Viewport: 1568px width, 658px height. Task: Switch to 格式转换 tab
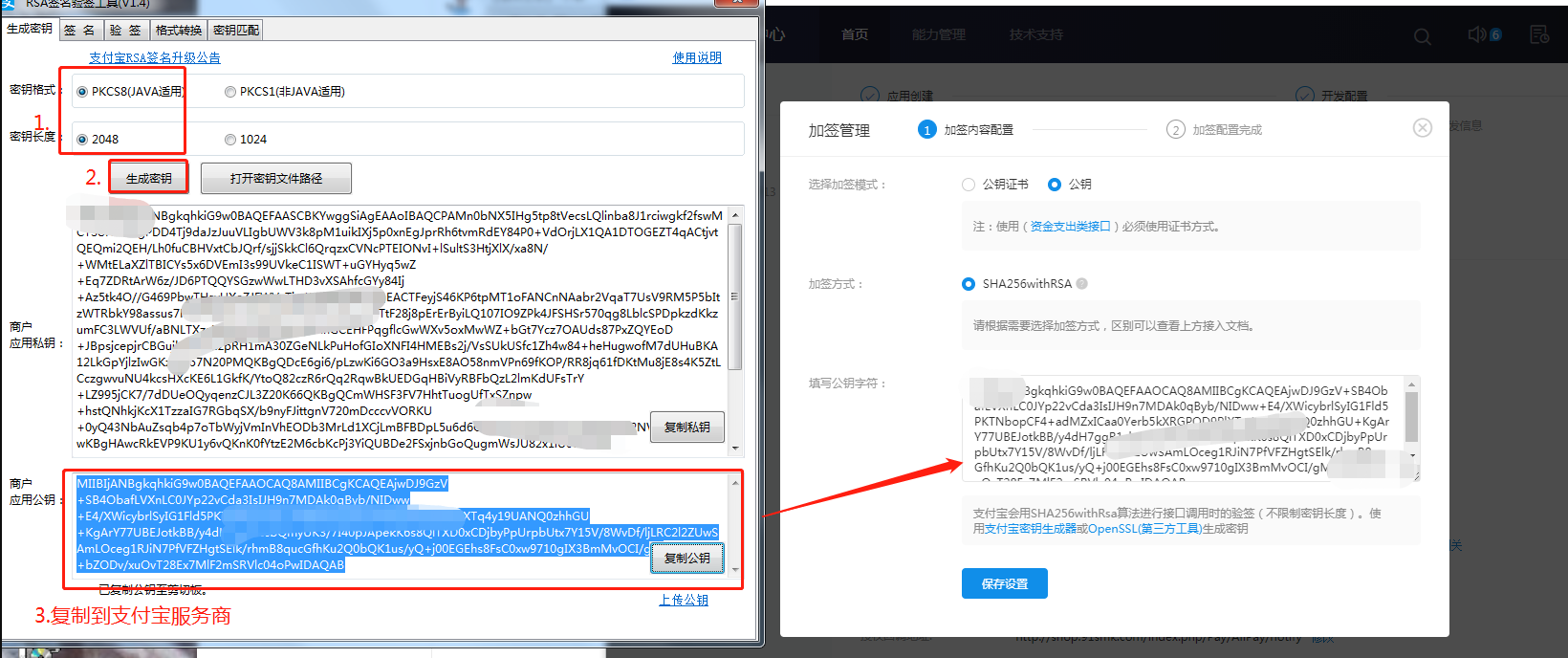(x=179, y=30)
